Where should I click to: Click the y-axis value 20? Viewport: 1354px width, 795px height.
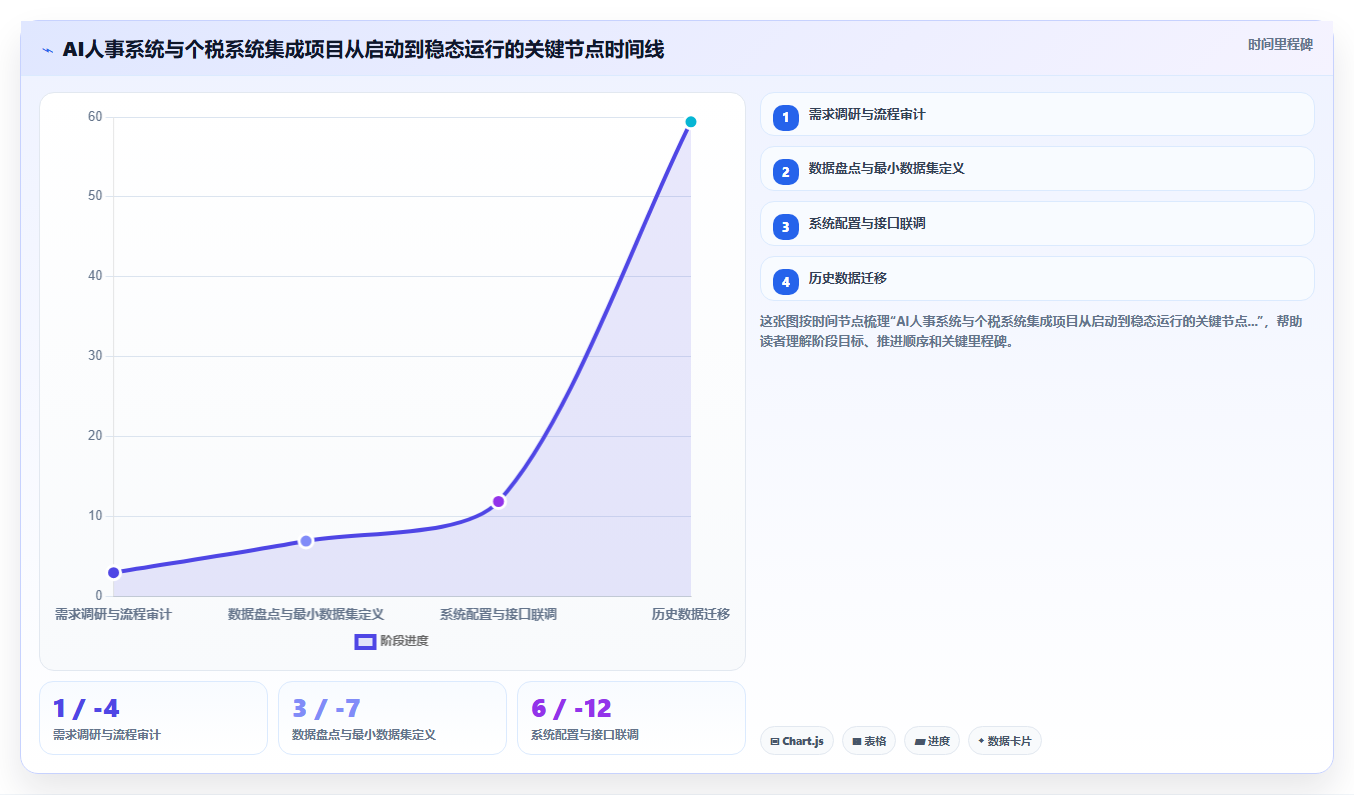[95, 436]
